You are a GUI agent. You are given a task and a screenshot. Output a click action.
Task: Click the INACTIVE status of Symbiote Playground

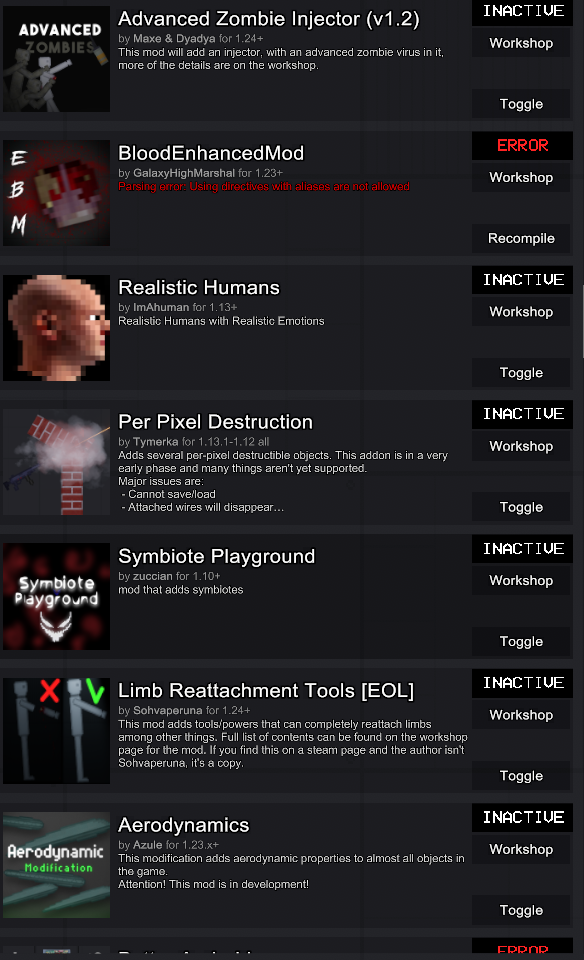coord(522,549)
